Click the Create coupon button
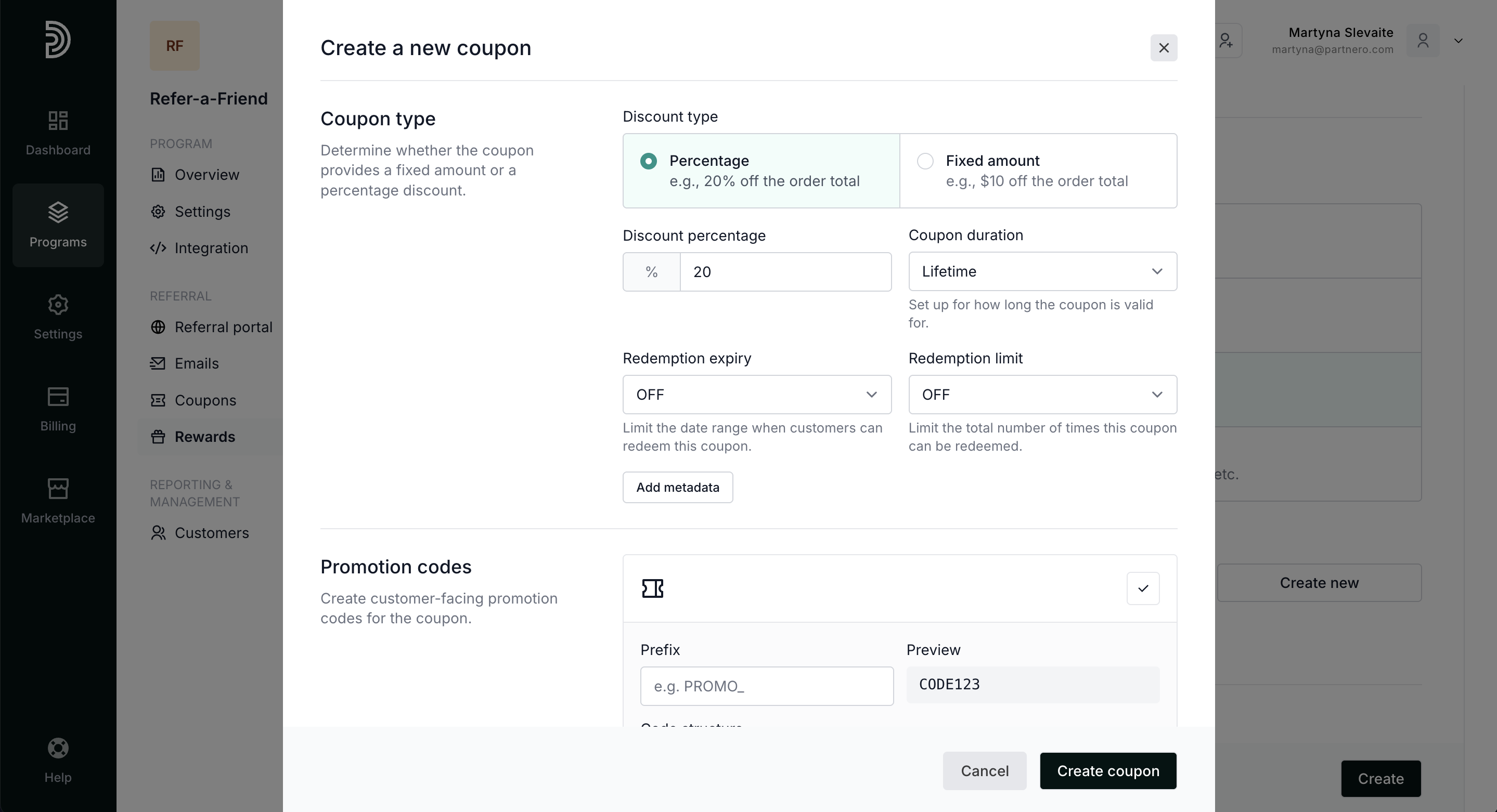 tap(1107, 771)
